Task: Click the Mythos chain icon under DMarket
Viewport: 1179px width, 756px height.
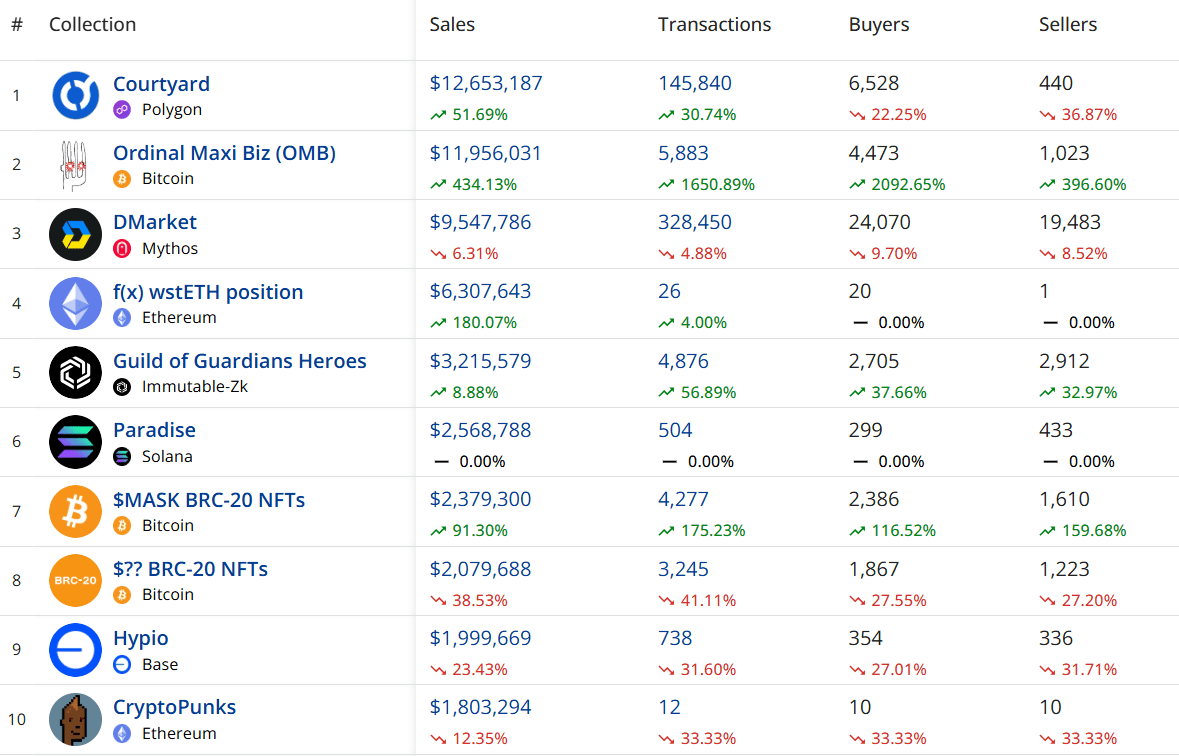Action: [122, 248]
